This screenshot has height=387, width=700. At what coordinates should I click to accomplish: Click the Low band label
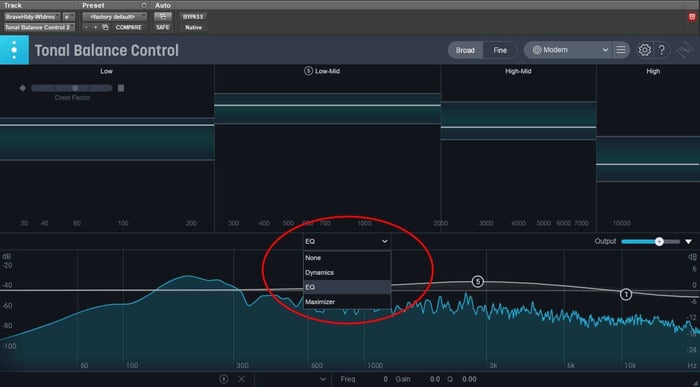coord(106,71)
